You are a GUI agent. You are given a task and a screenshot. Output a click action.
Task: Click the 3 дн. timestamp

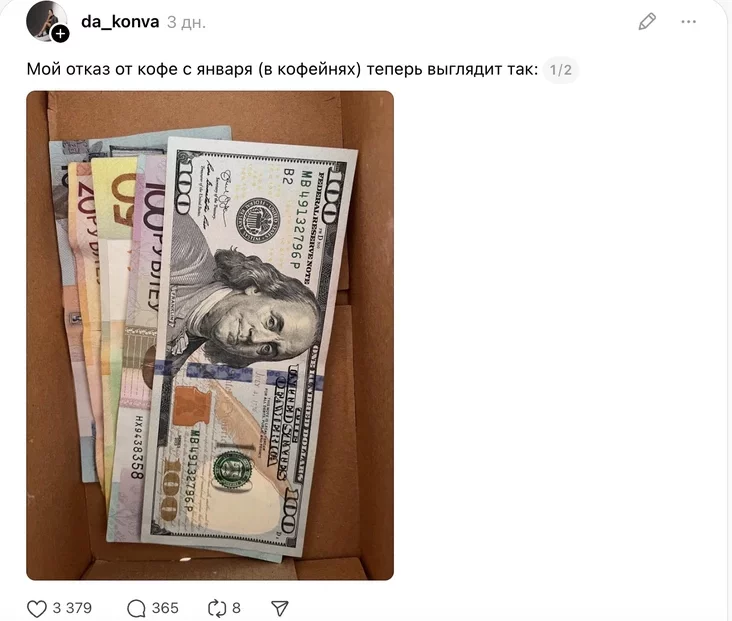[186, 22]
